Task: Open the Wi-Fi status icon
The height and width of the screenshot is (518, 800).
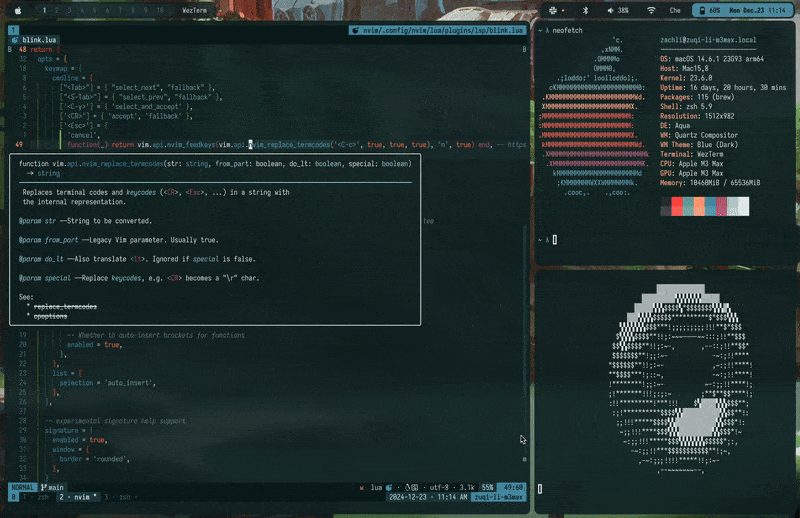Action: [x=651, y=10]
